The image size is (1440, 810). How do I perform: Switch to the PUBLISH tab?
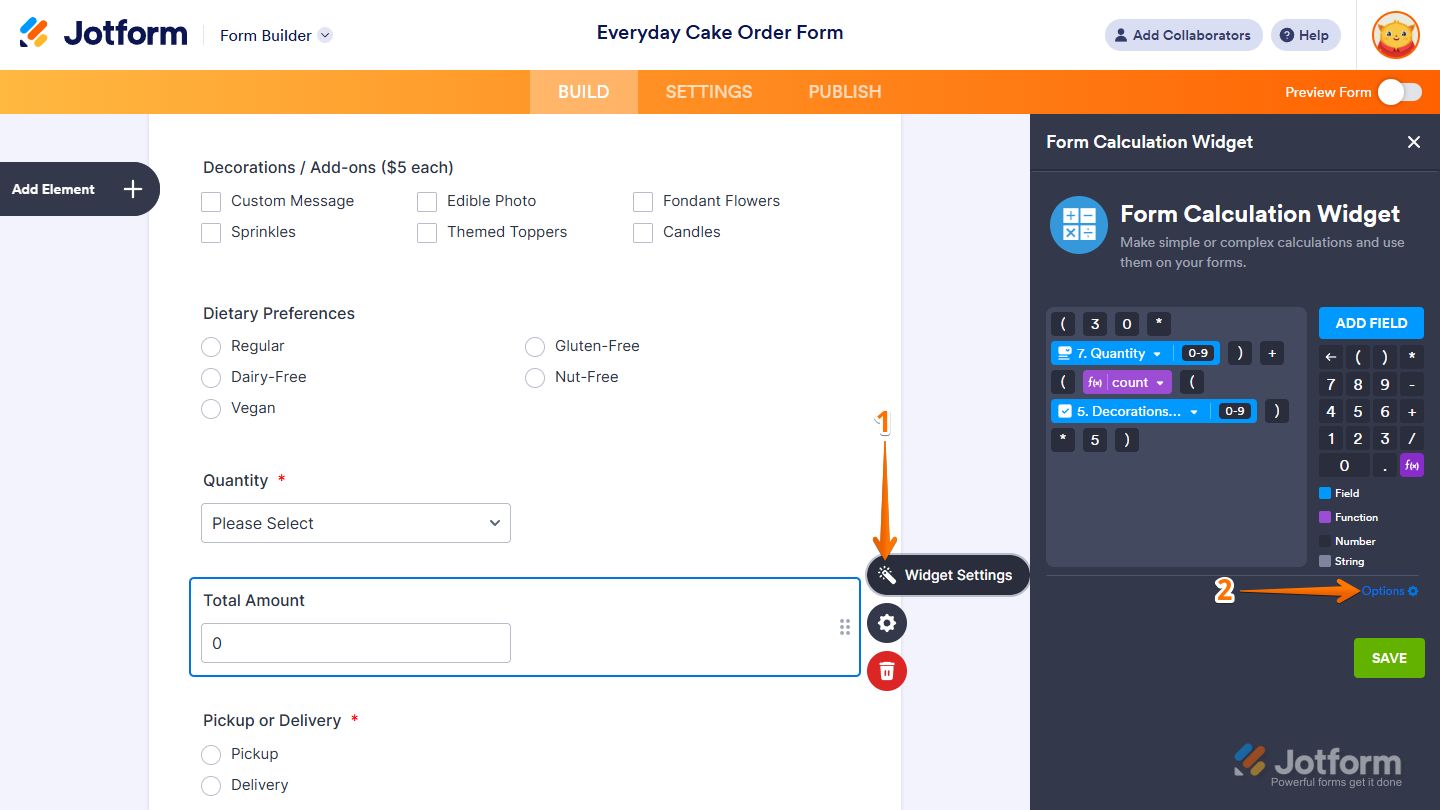(x=844, y=91)
